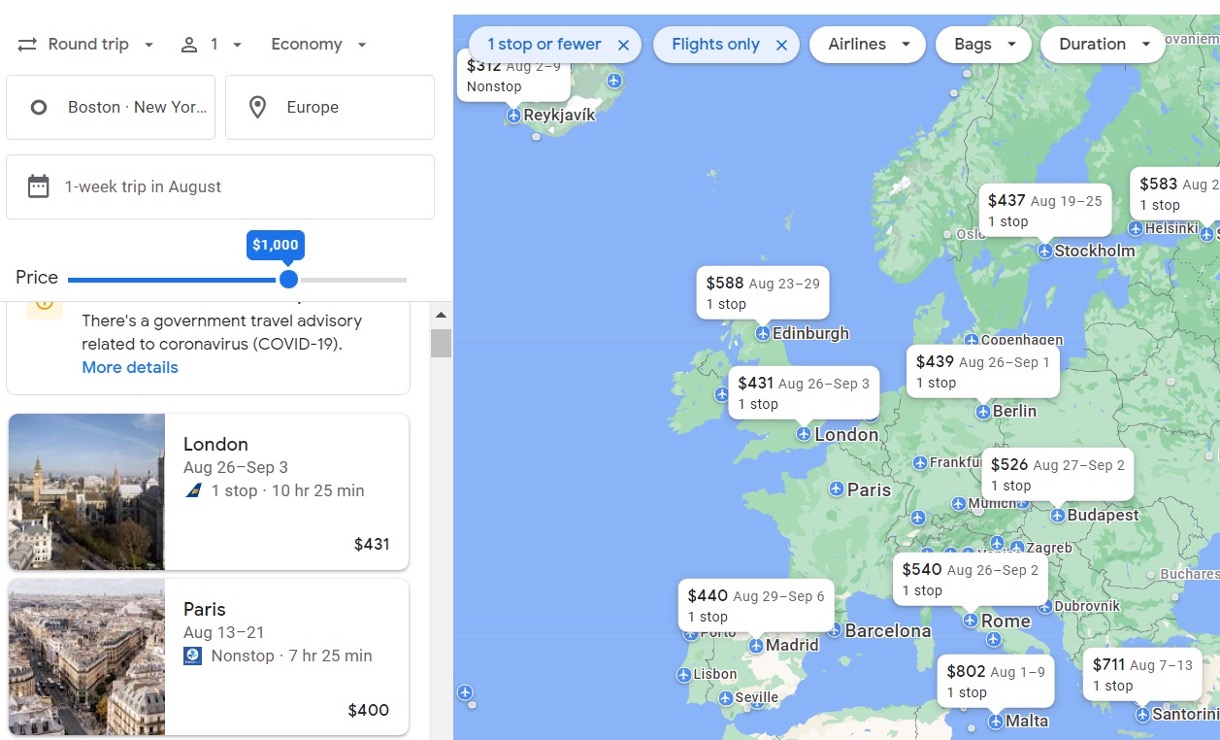Open the Airlines filter menu
Screen dimensions: 1220x740
tap(867, 45)
